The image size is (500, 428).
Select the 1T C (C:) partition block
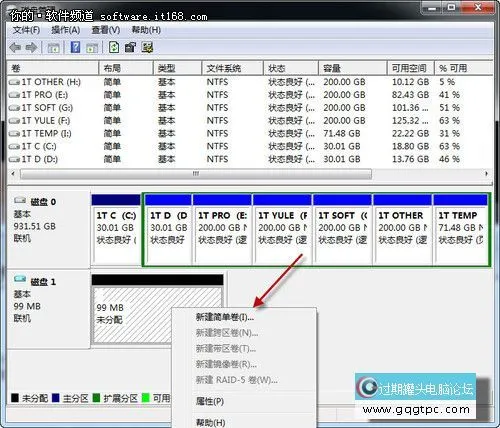coord(116,230)
